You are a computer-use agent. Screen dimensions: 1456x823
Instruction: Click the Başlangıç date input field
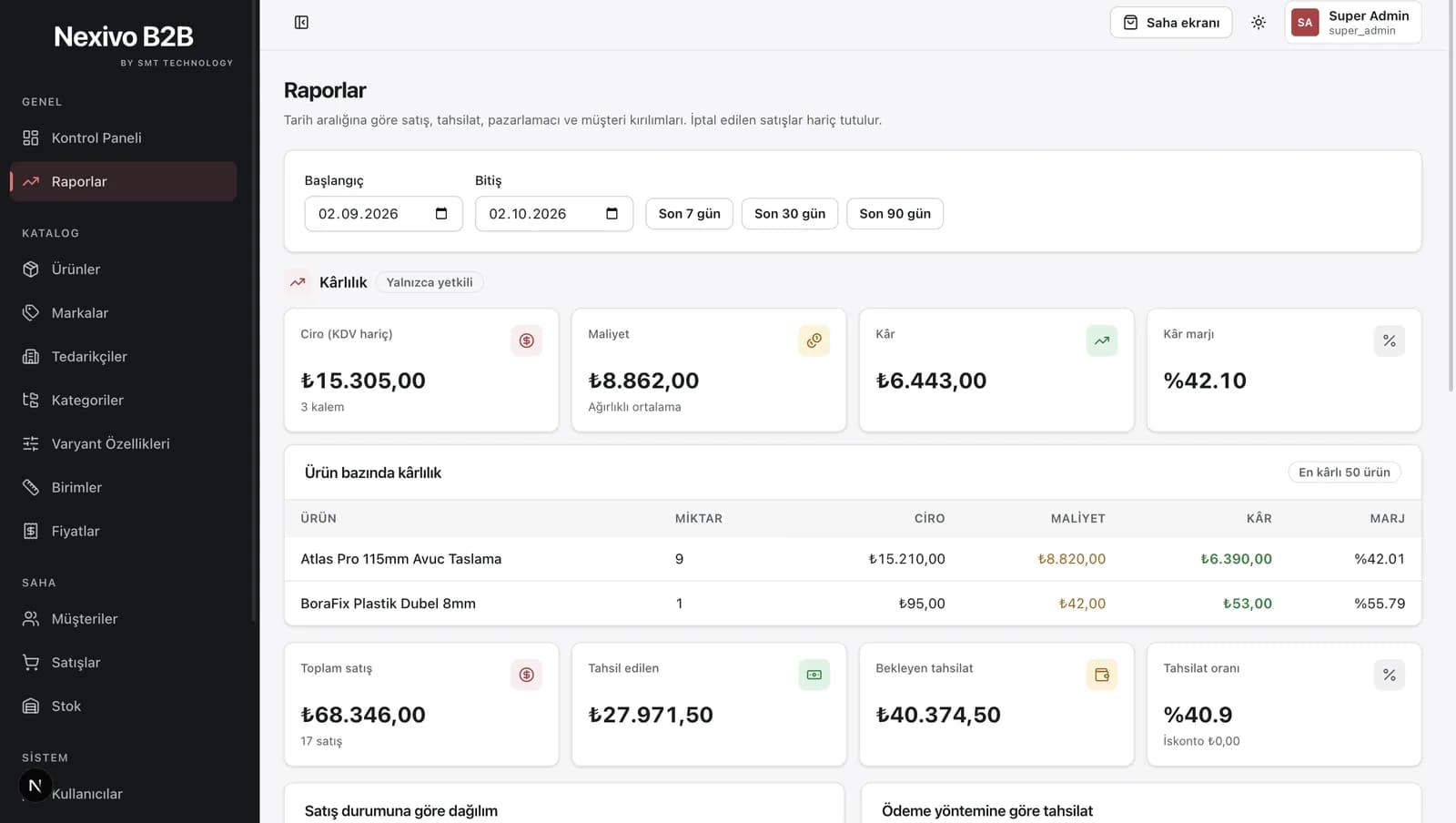coord(383,214)
